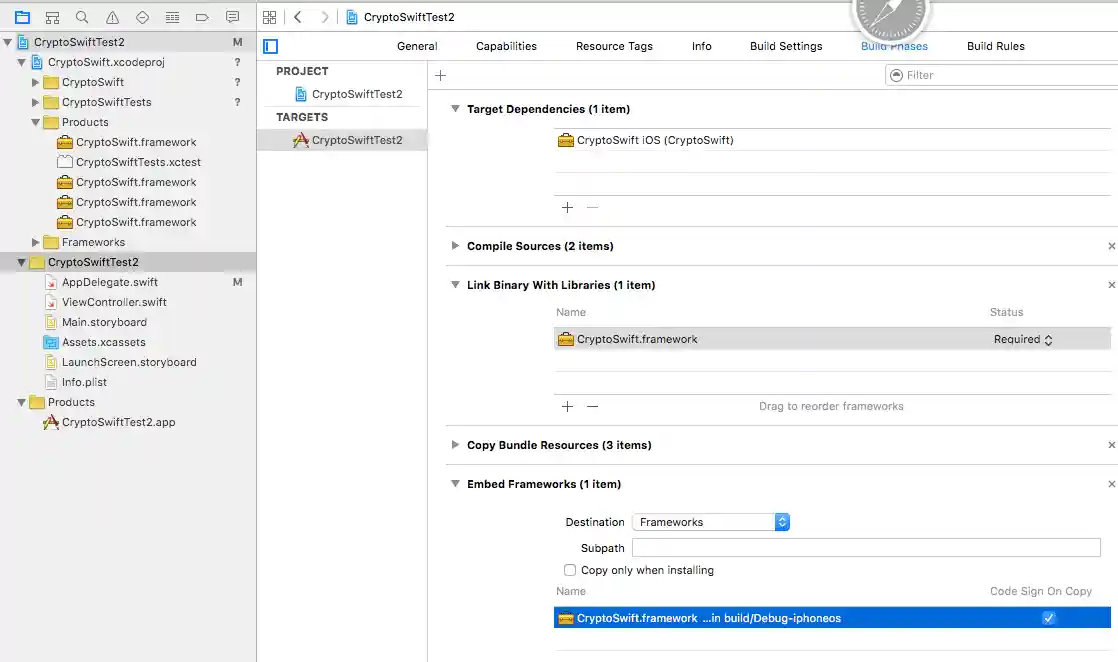Change the Required status popup for CryptoSwift.framework
Image resolution: width=1118 pixels, height=662 pixels.
(x=1022, y=340)
